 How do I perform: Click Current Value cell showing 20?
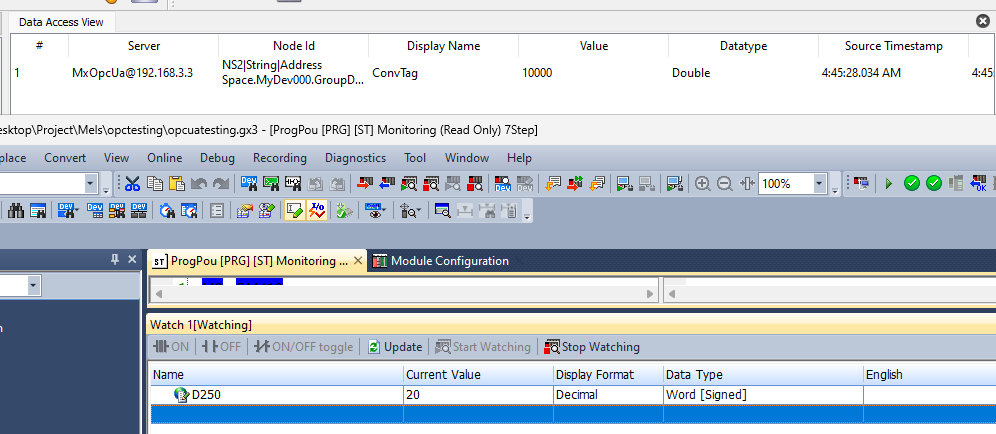point(478,395)
